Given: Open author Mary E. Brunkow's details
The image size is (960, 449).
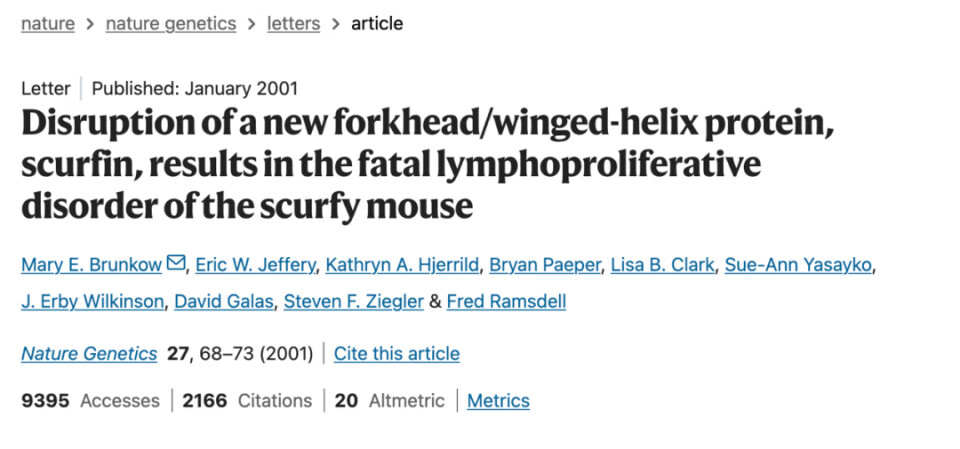Looking at the screenshot, I should [92, 265].
